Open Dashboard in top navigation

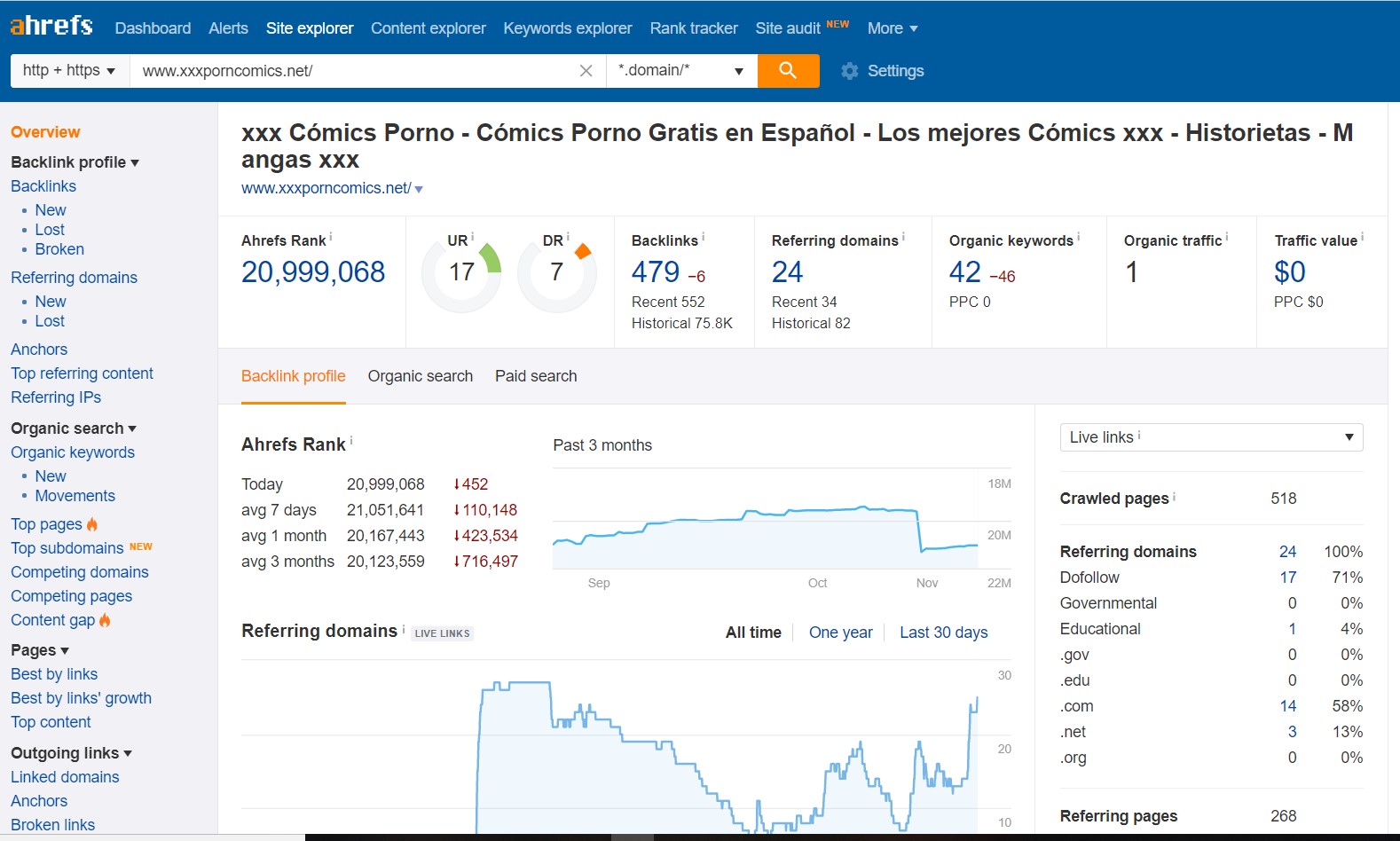[x=153, y=28]
